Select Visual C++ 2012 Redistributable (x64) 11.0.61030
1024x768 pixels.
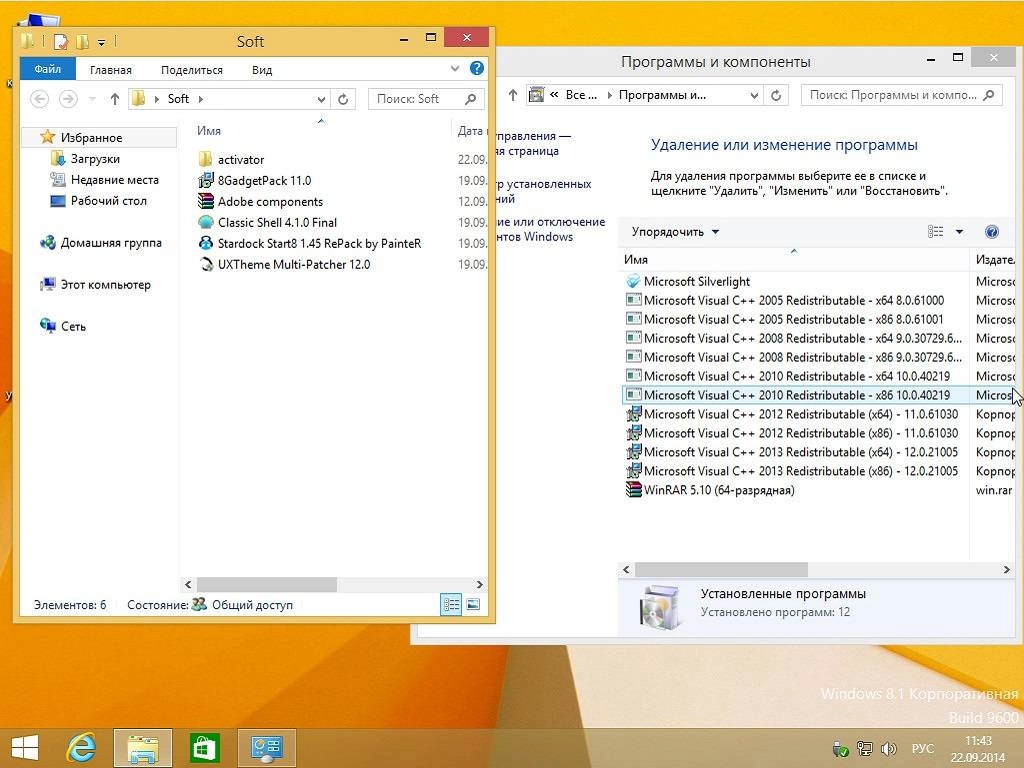point(793,414)
